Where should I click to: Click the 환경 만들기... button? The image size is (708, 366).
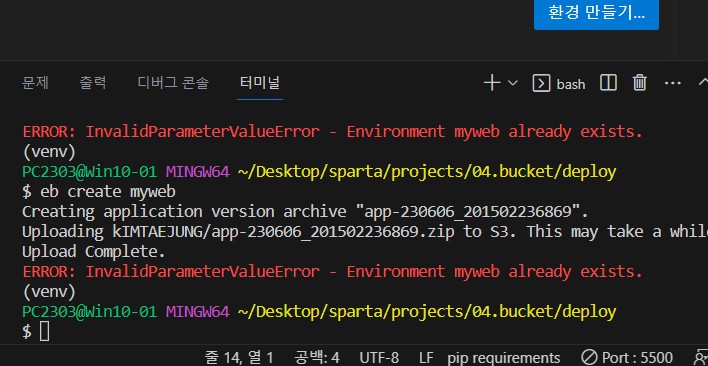[x=596, y=13]
